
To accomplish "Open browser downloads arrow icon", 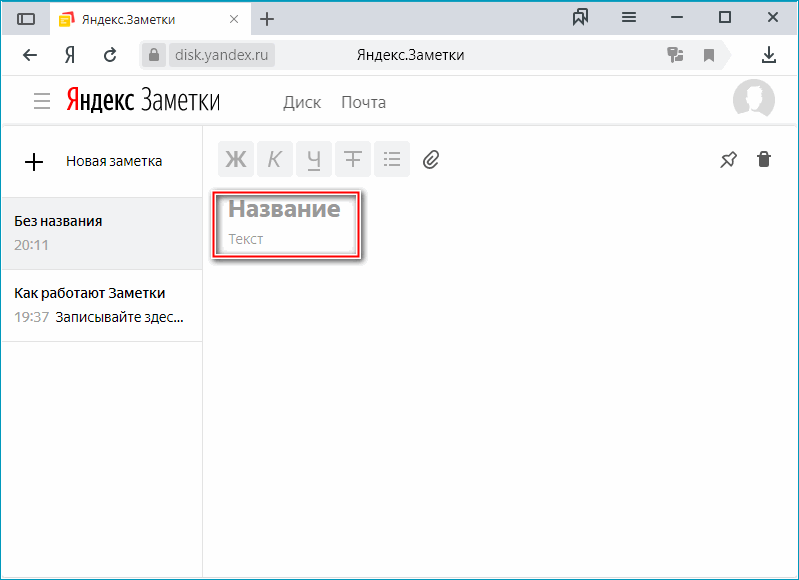I will point(769,55).
